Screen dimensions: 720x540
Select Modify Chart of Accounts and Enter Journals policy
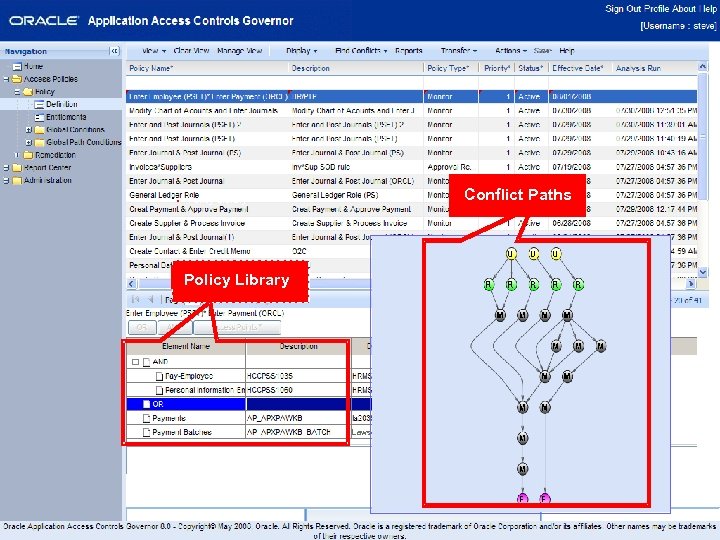[x=411, y=111]
